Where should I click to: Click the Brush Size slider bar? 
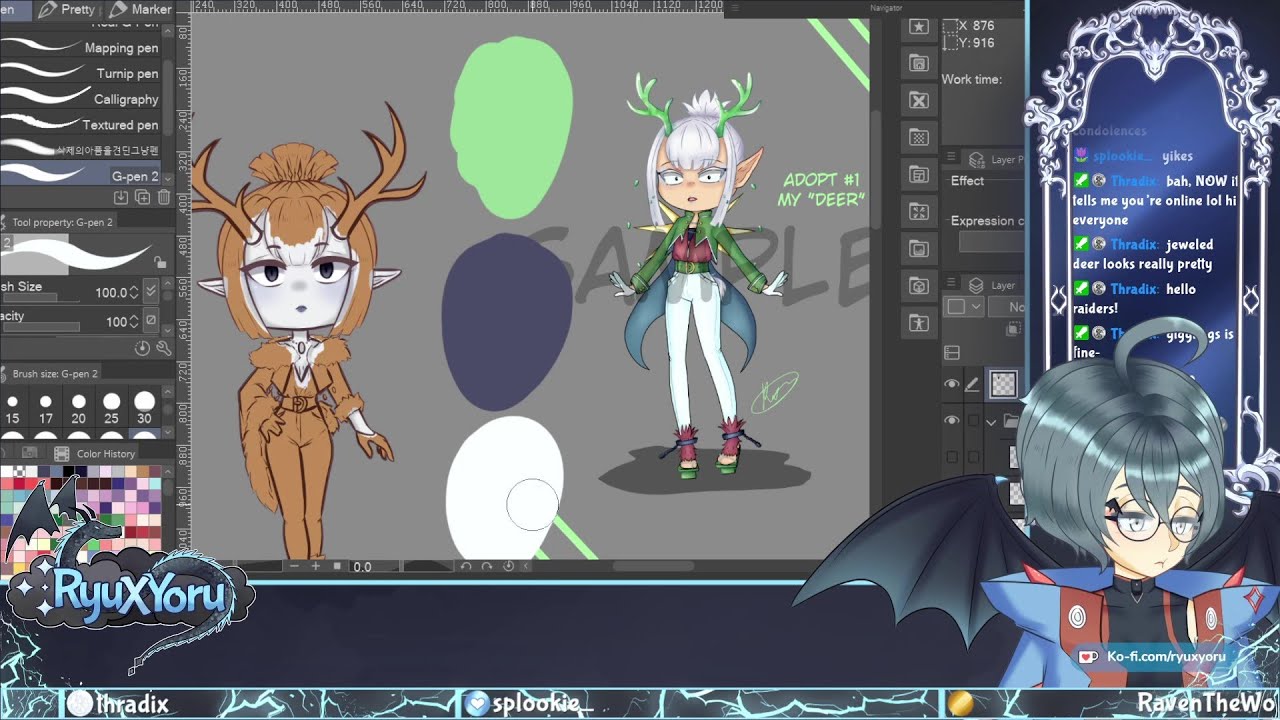click(x=42, y=298)
